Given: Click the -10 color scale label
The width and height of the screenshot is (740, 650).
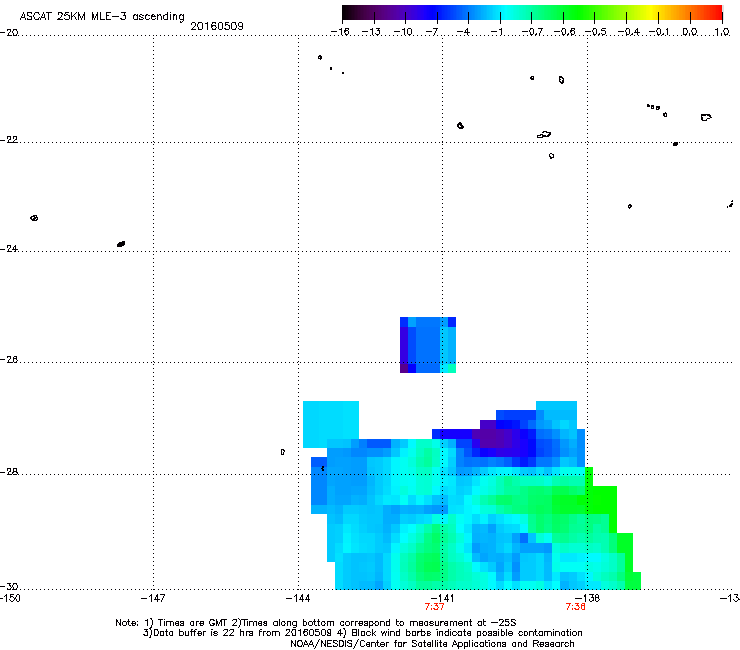Looking at the screenshot, I should [403, 32].
